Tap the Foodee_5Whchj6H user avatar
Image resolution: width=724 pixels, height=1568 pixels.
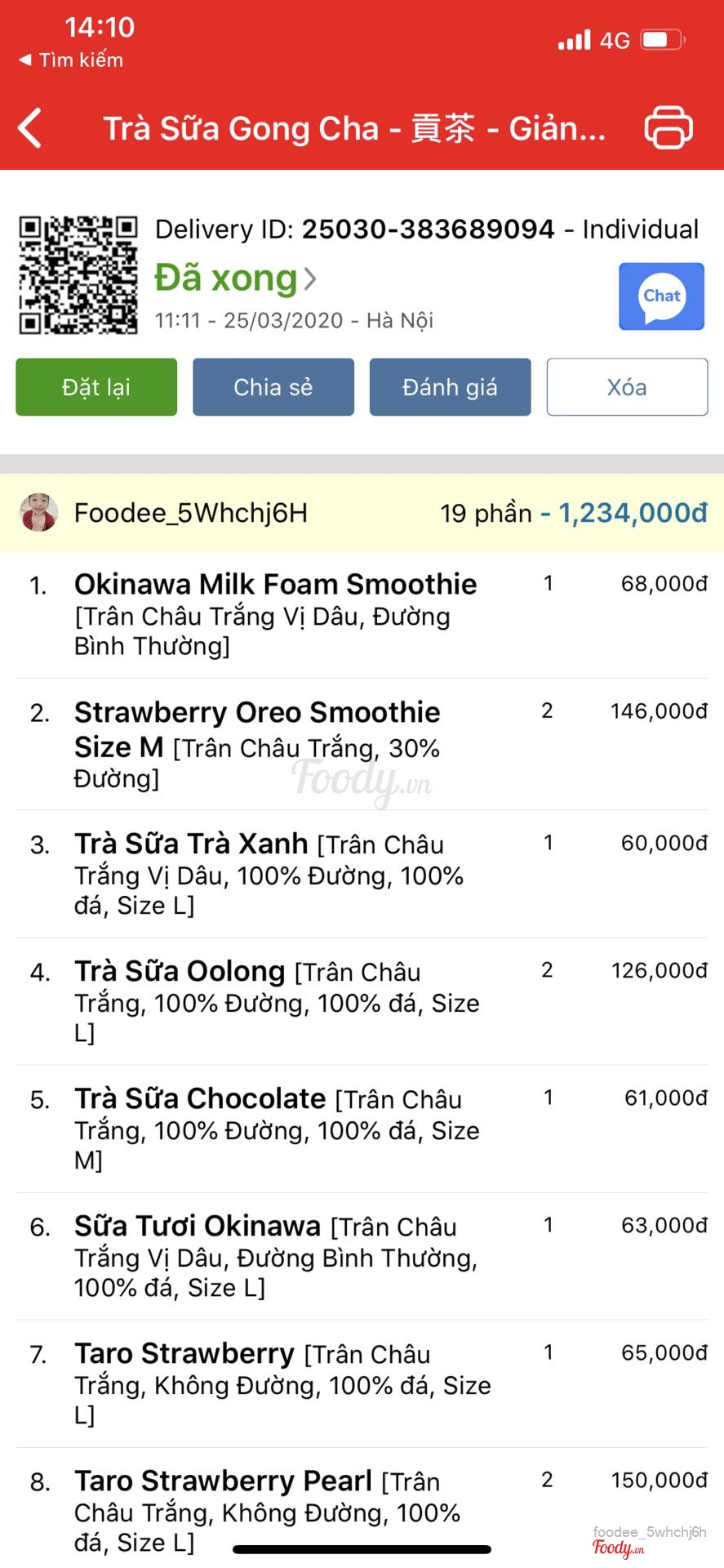tap(38, 513)
